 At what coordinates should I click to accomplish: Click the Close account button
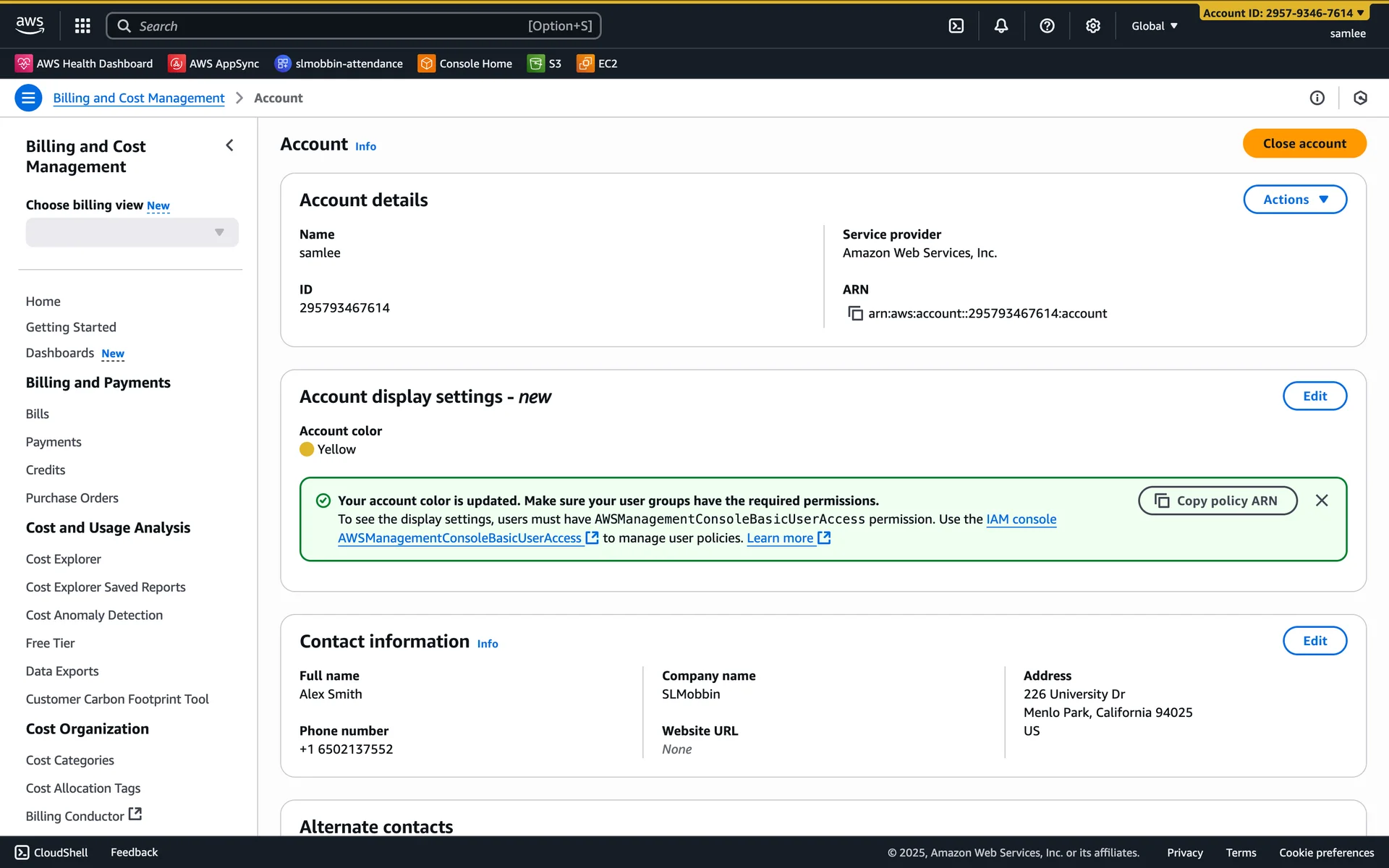pyautogui.click(x=1304, y=143)
